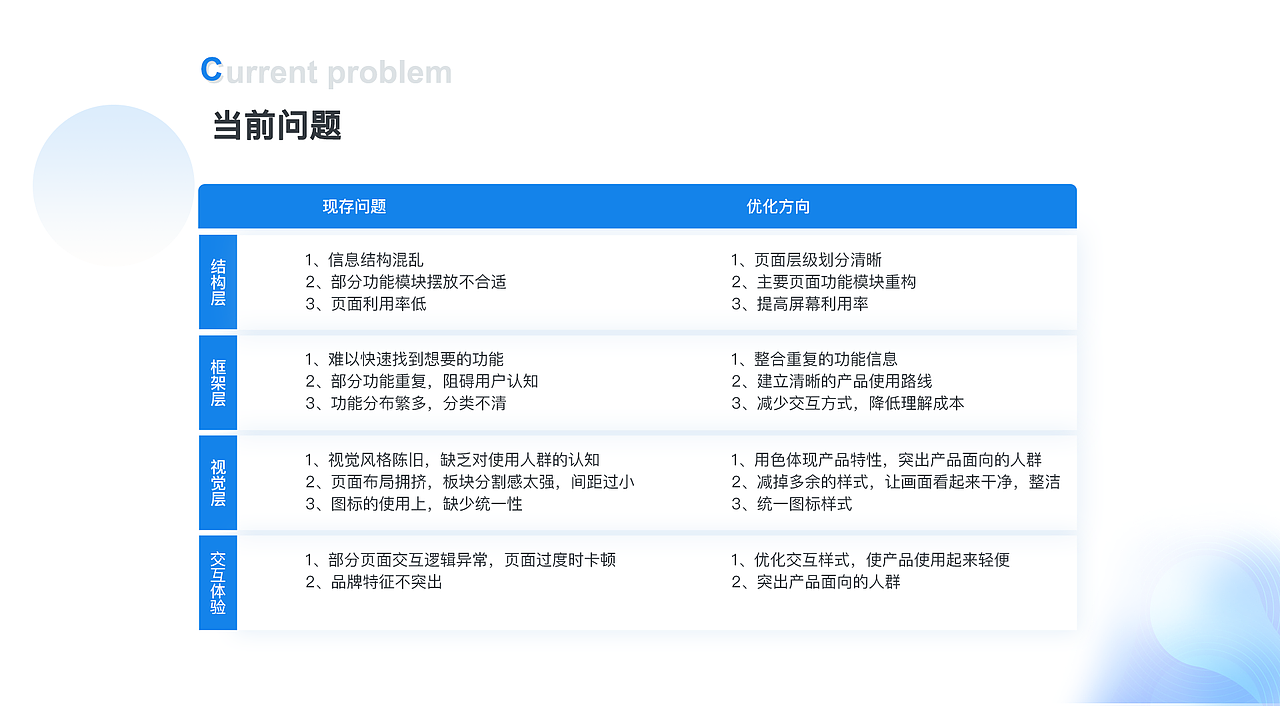1280x706 pixels.
Task: Click '3、减少交互方式，降低理解成本'
Action: [847, 403]
